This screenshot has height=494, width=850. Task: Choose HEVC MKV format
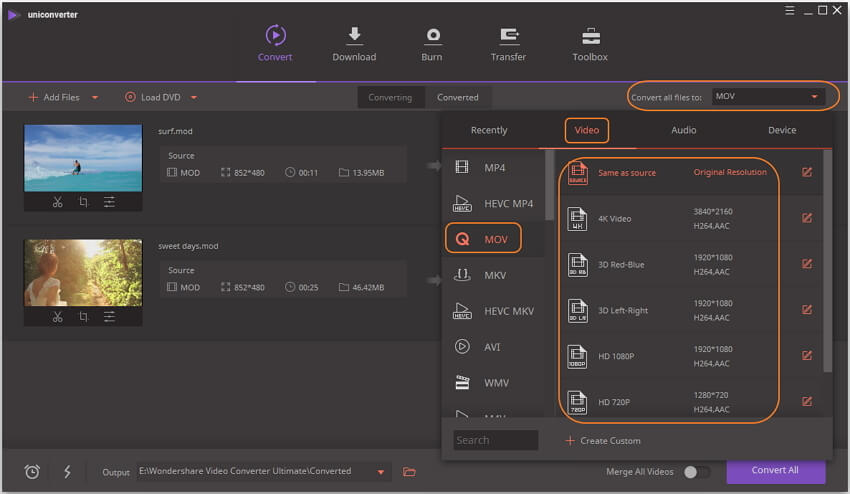[x=493, y=311]
